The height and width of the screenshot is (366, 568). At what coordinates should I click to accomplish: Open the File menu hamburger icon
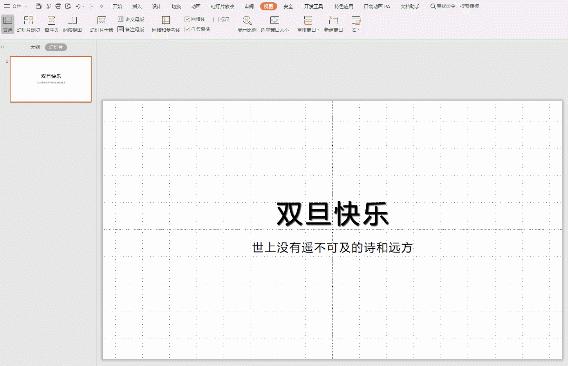tap(7, 6)
